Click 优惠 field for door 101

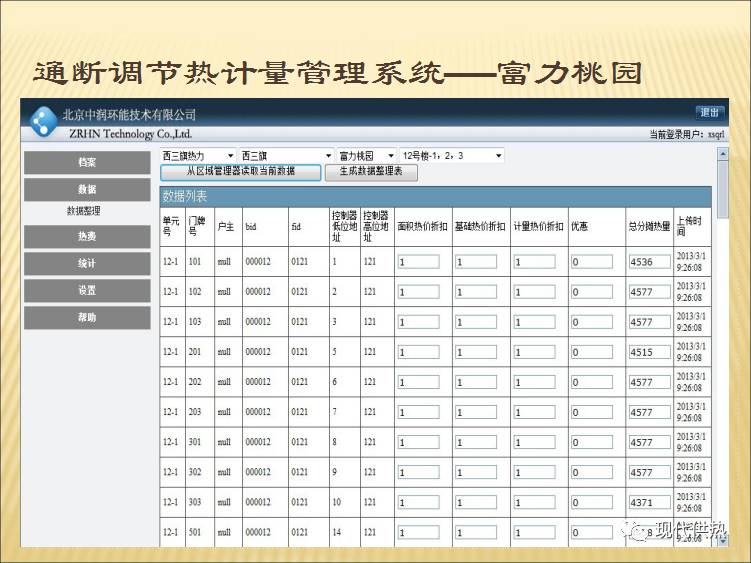592,262
